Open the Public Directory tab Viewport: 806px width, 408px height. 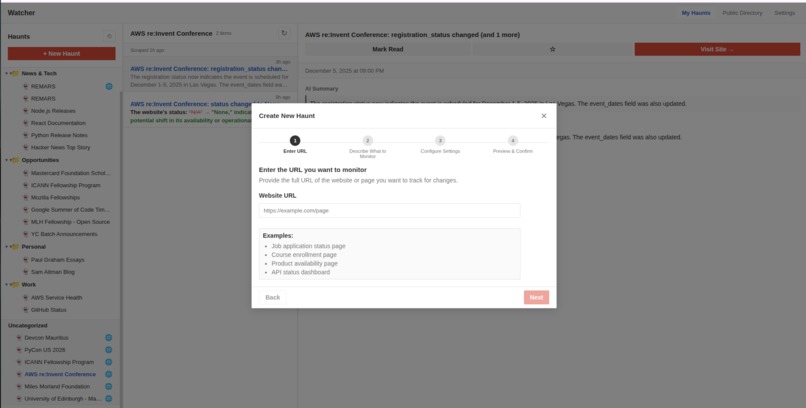pos(742,13)
